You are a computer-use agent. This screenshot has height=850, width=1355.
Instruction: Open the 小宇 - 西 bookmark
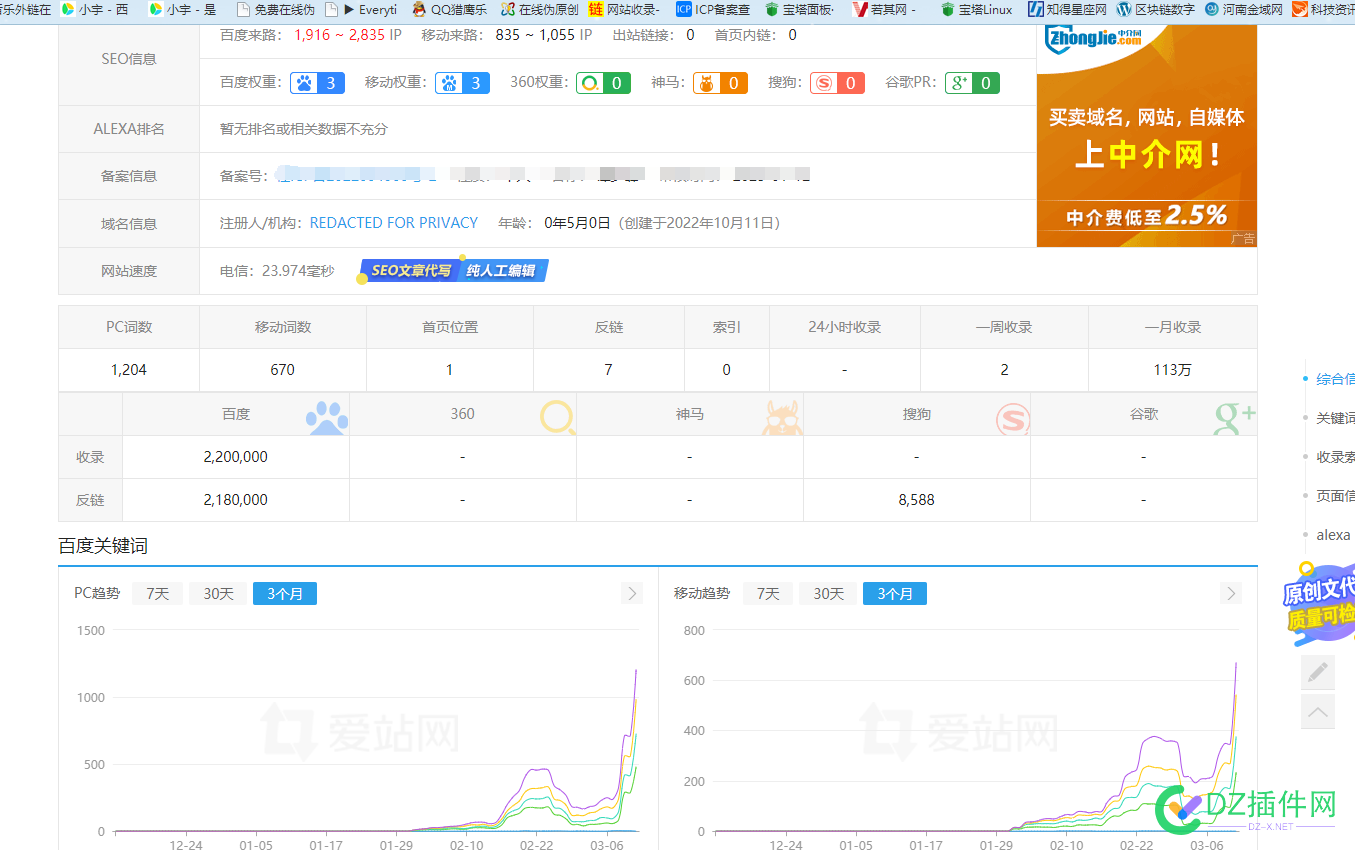point(94,9)
